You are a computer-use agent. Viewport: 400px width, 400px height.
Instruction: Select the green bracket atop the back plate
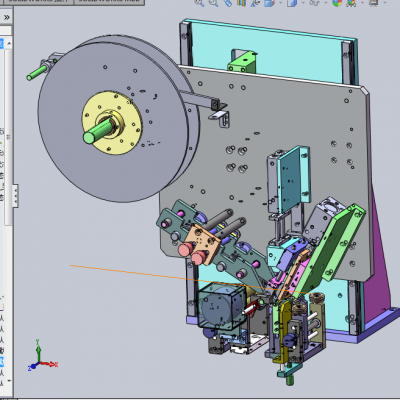point(242,62)
